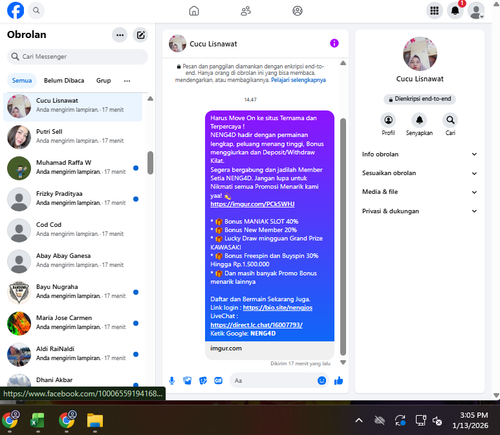Click the conversation list scrollbar thumb

150,163
